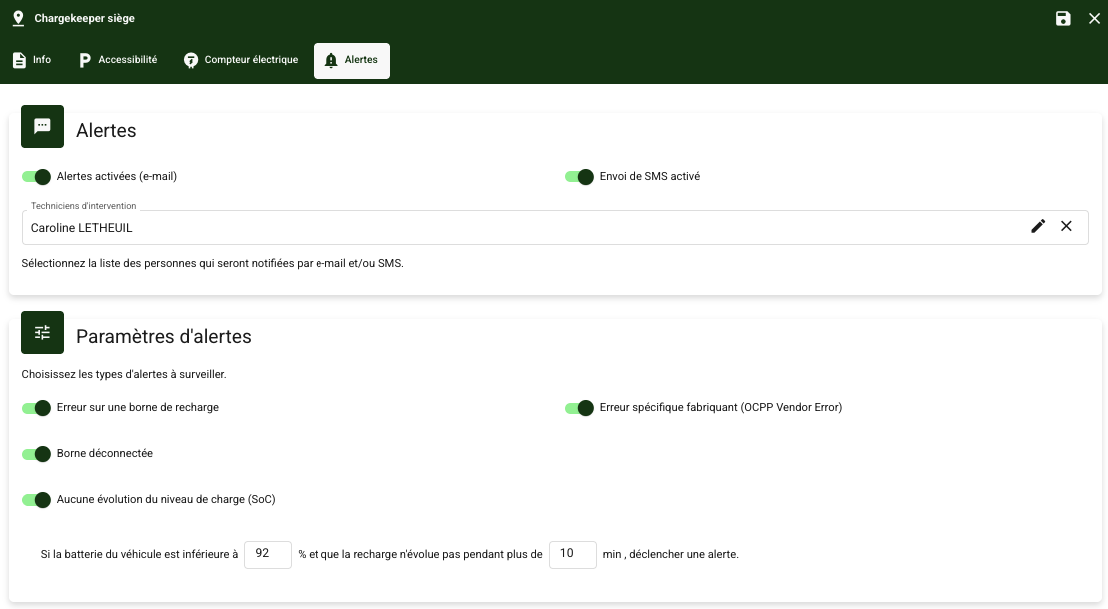Select the Alertes tab
The image size is (1108, 609).
(x=351, y=60)
